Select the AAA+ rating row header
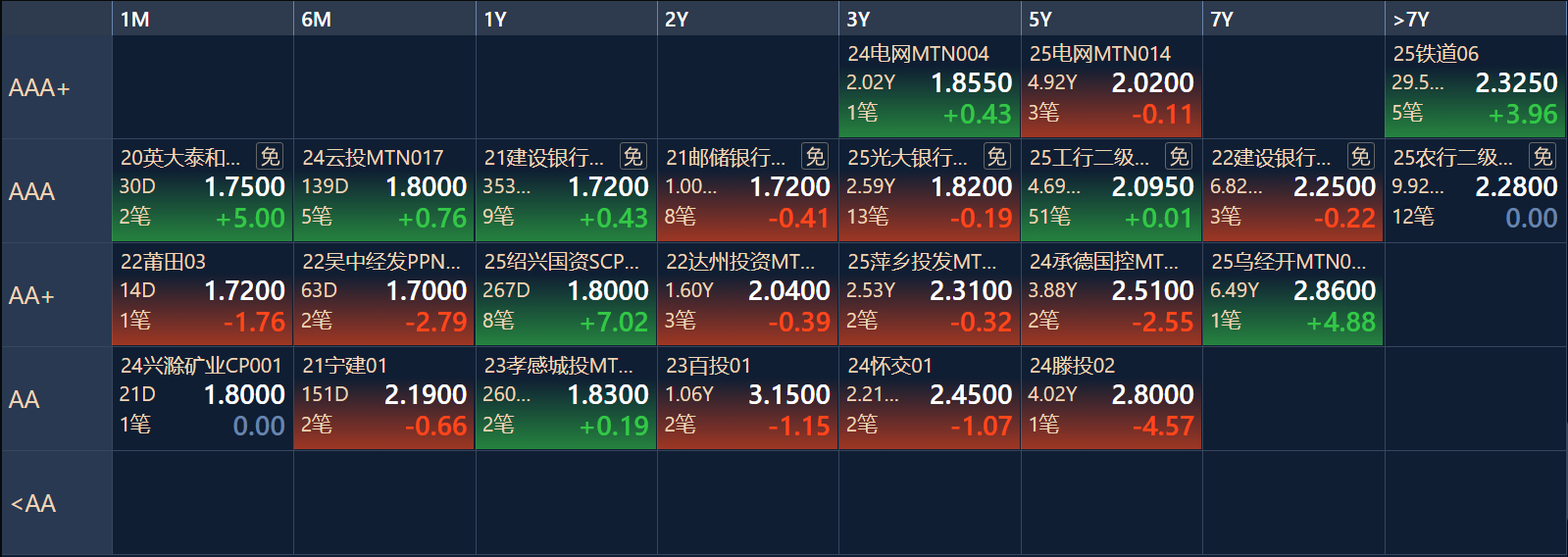1568x557 pixels. (x=57, y=87)
